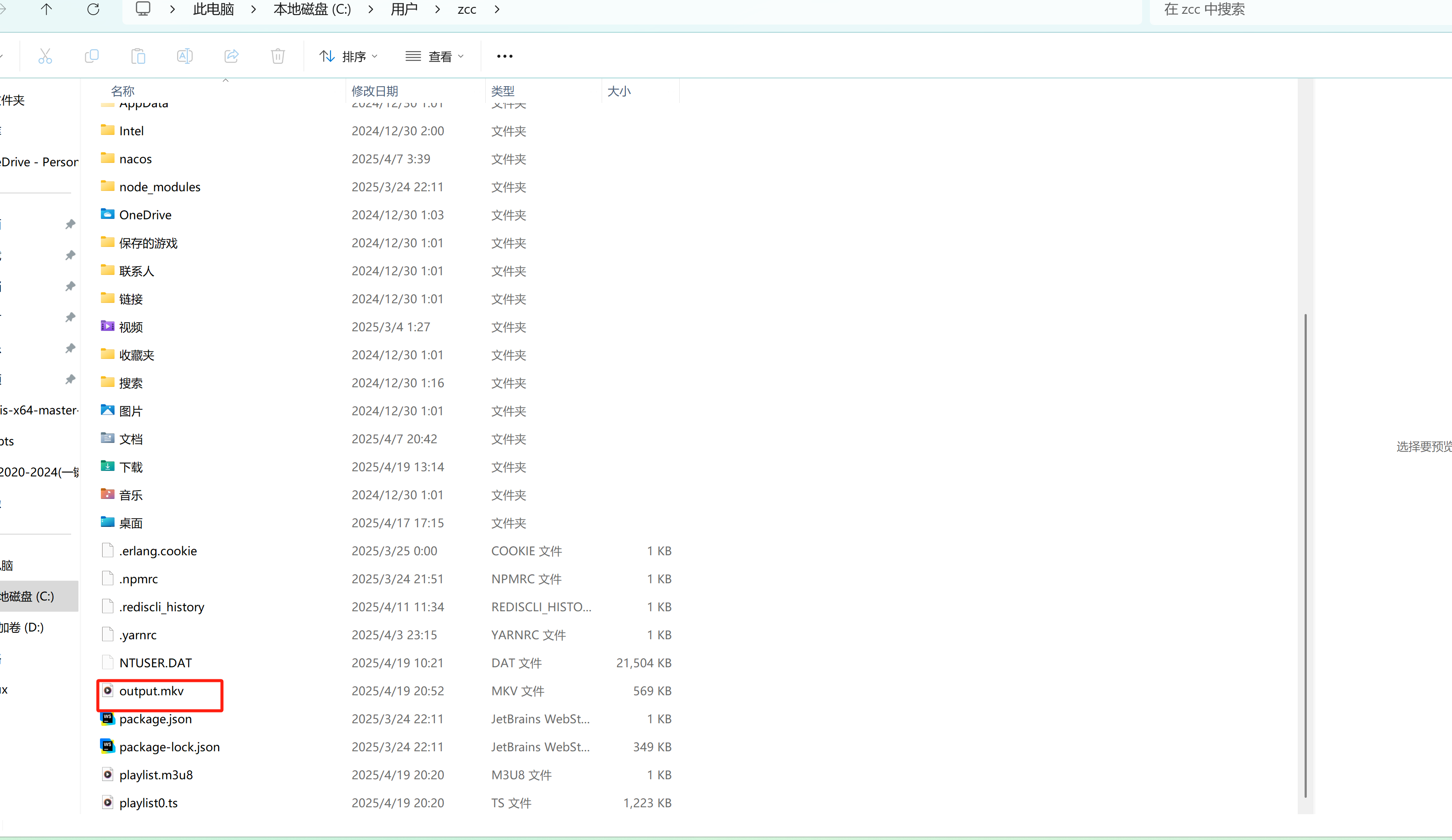
Task: Refresh the current folder view
Action: click(93, 10)
